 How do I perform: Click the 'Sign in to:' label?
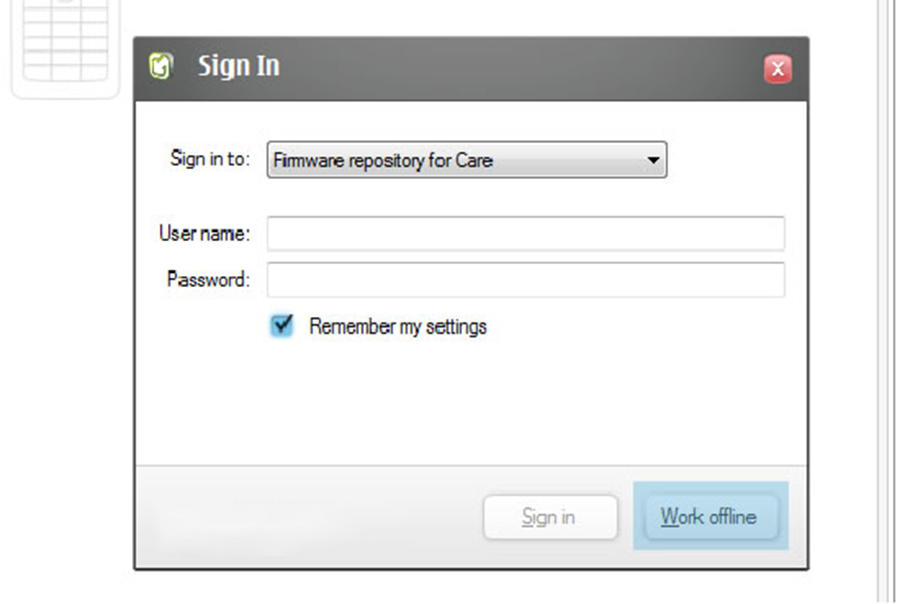pos(210,158)
